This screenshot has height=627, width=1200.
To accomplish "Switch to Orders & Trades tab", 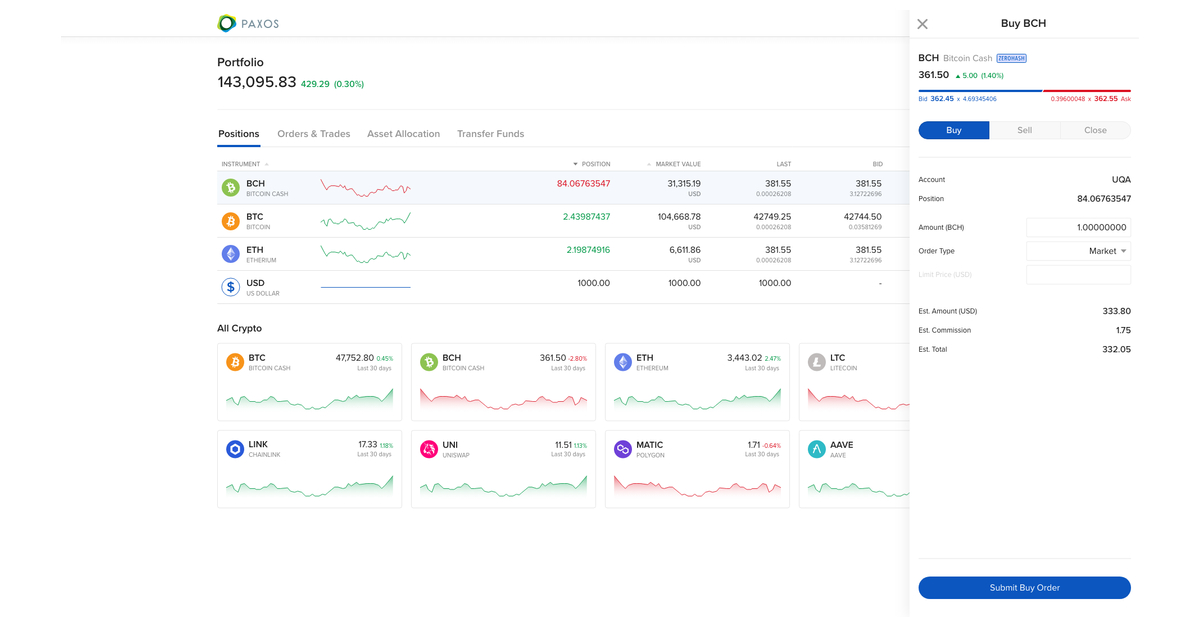I will point(313,134).
